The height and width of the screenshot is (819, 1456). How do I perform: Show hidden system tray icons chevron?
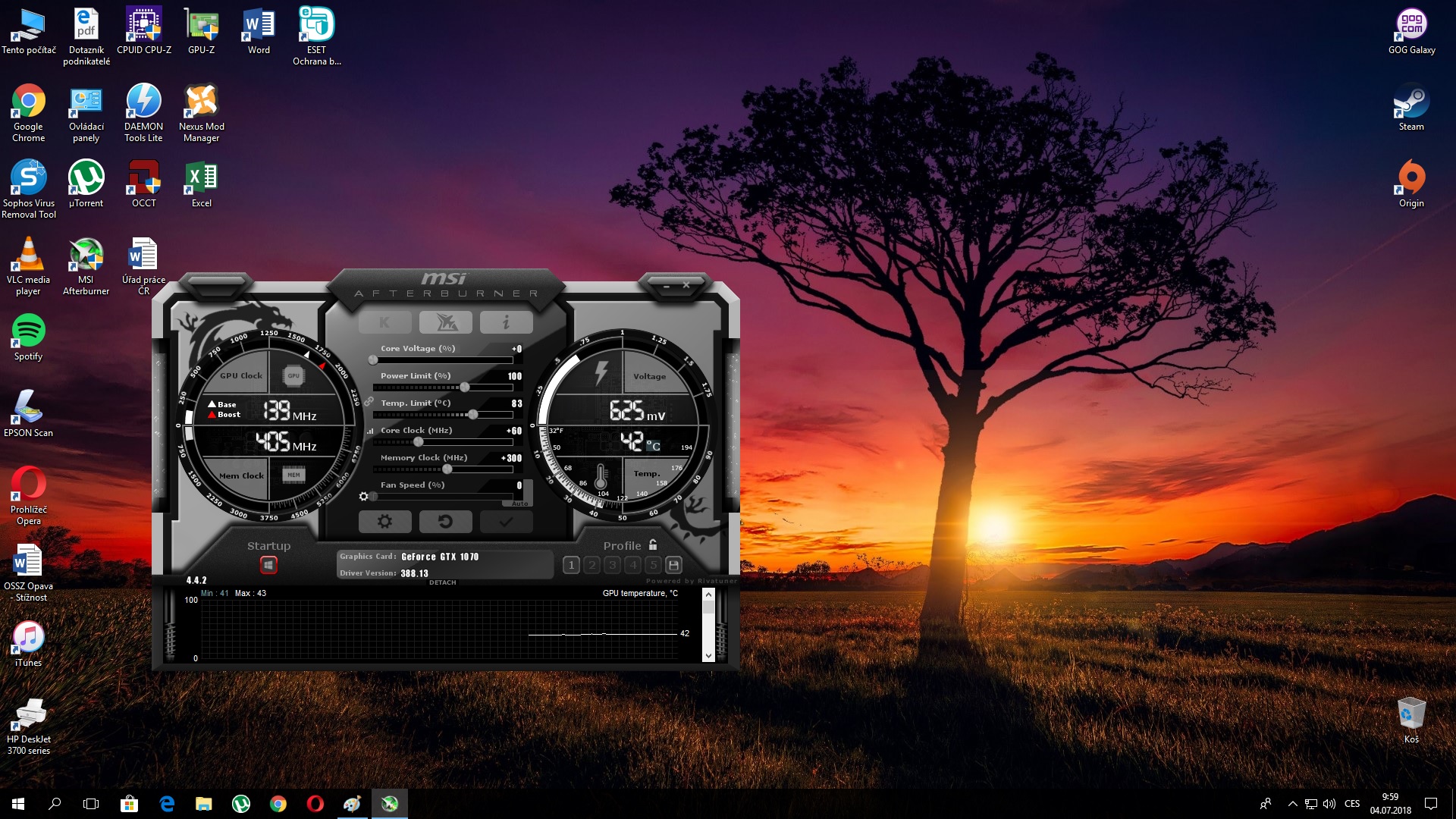coord(1292,804)
